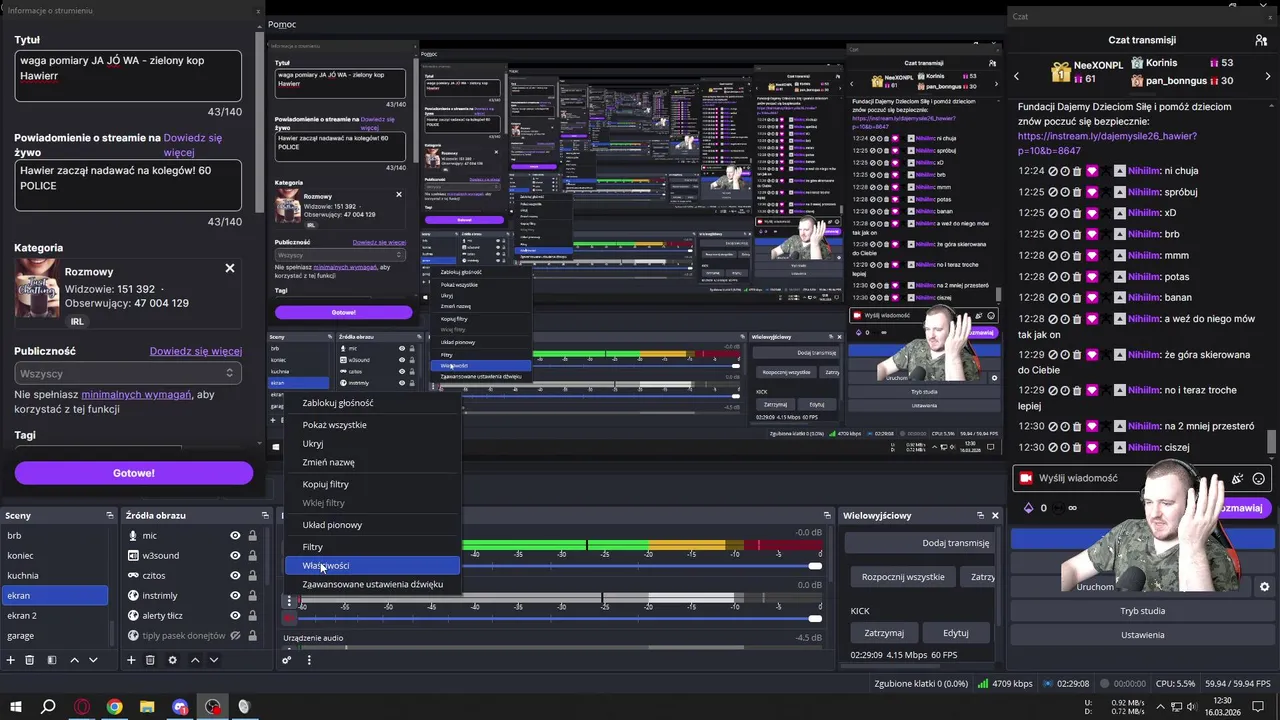Move scene down in Sceny toolbar
Image resolution: width=1280 pixels, height=720 pixels.
93,660
